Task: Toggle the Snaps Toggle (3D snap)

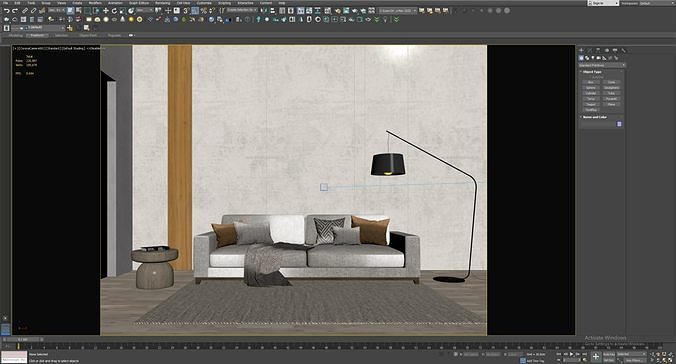Action: 185,10
